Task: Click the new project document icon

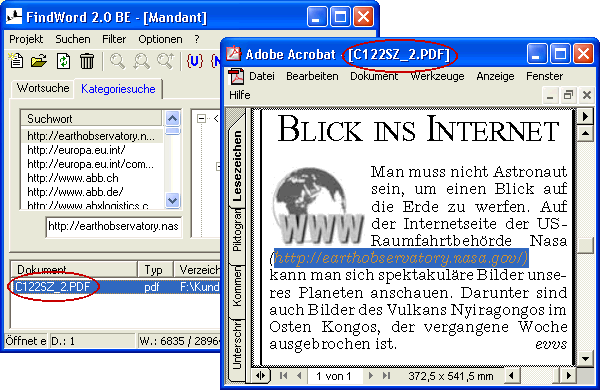Action: pos(16,61)
